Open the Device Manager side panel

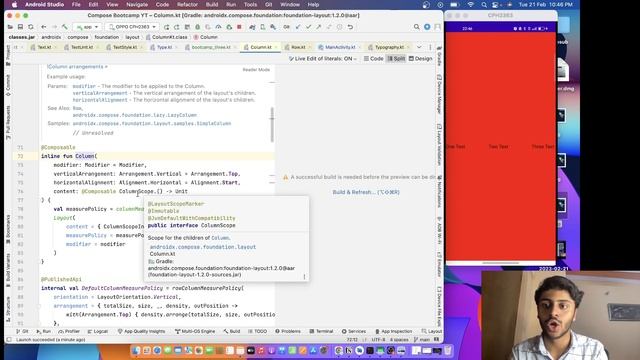pos(439,94)
